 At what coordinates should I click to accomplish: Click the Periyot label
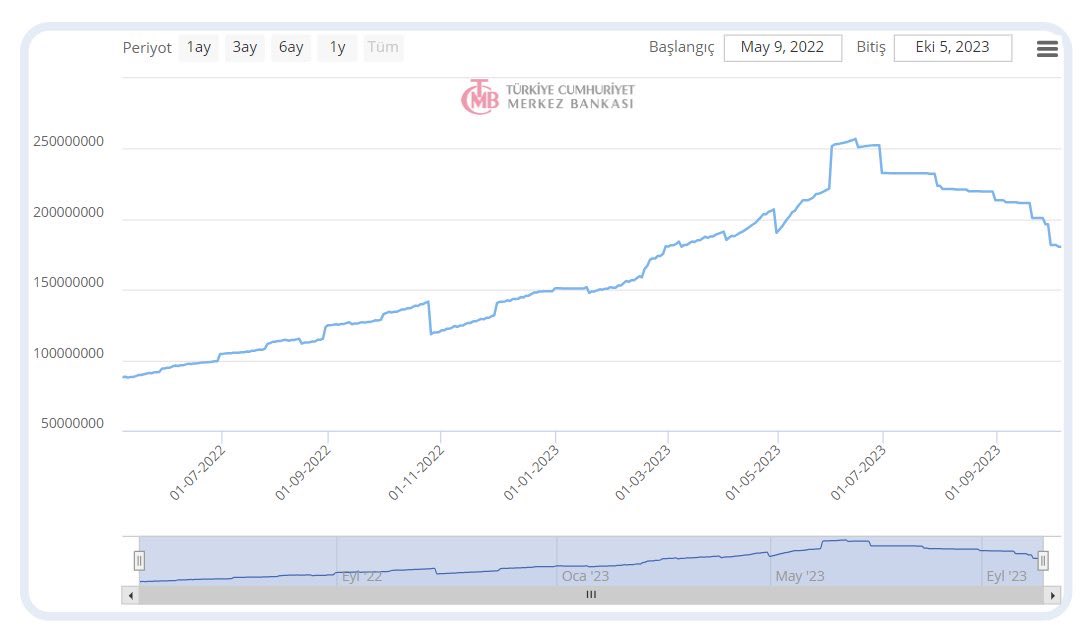tap(147, 48)
